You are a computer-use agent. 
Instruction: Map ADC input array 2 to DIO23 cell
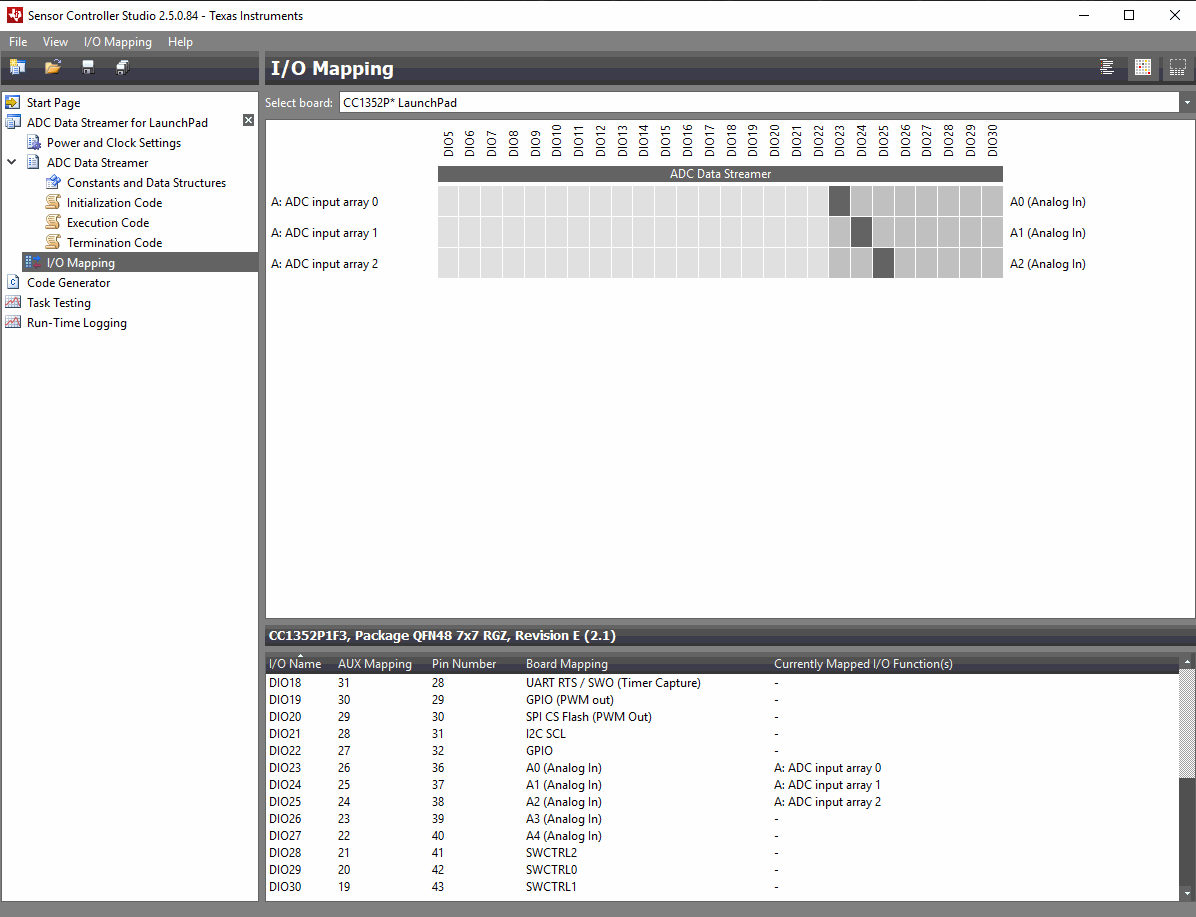(x=839, y=263)
